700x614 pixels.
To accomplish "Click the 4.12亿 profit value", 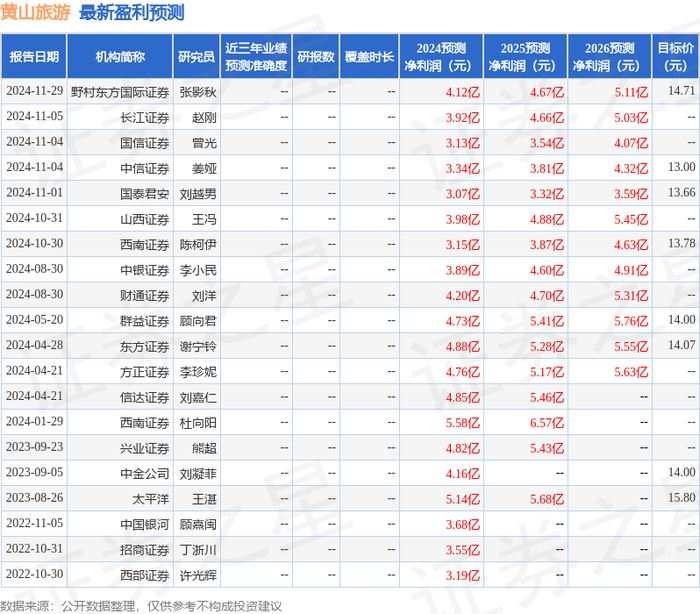I will click(462, 92).
